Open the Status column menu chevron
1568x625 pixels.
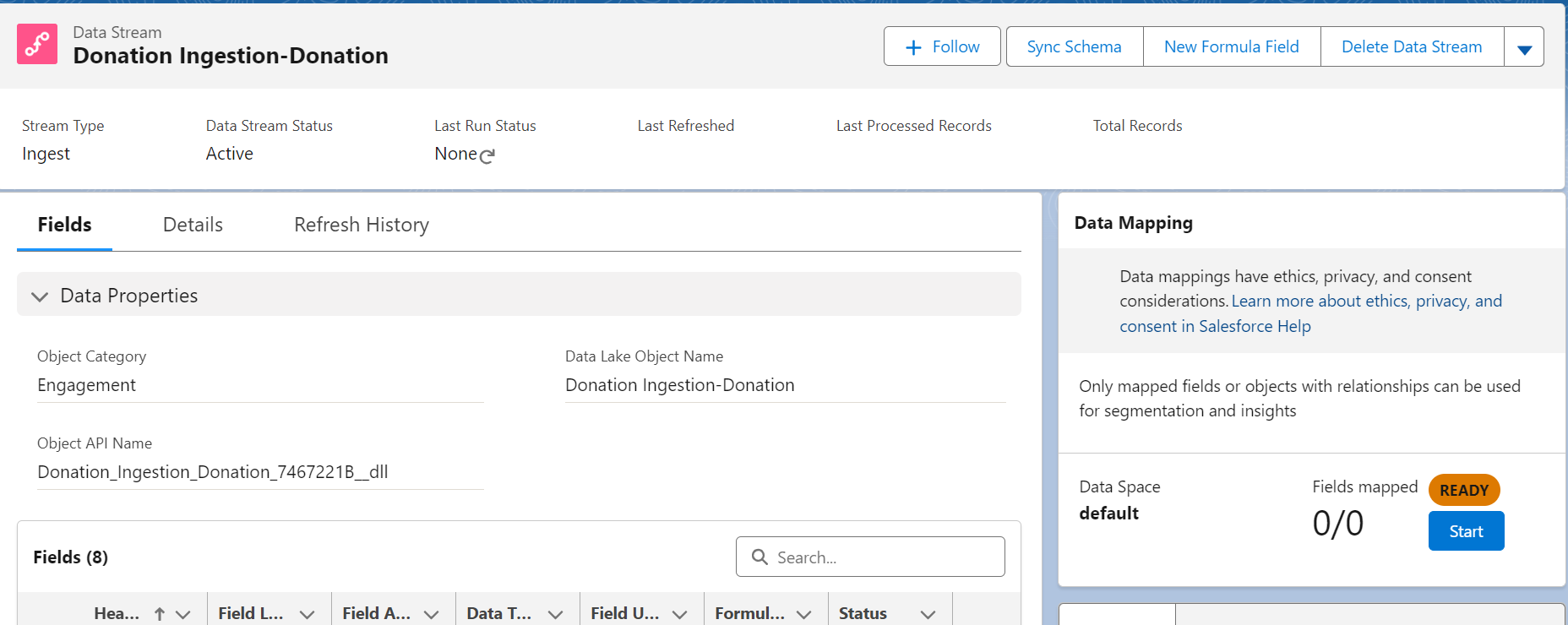coord(928,614)
